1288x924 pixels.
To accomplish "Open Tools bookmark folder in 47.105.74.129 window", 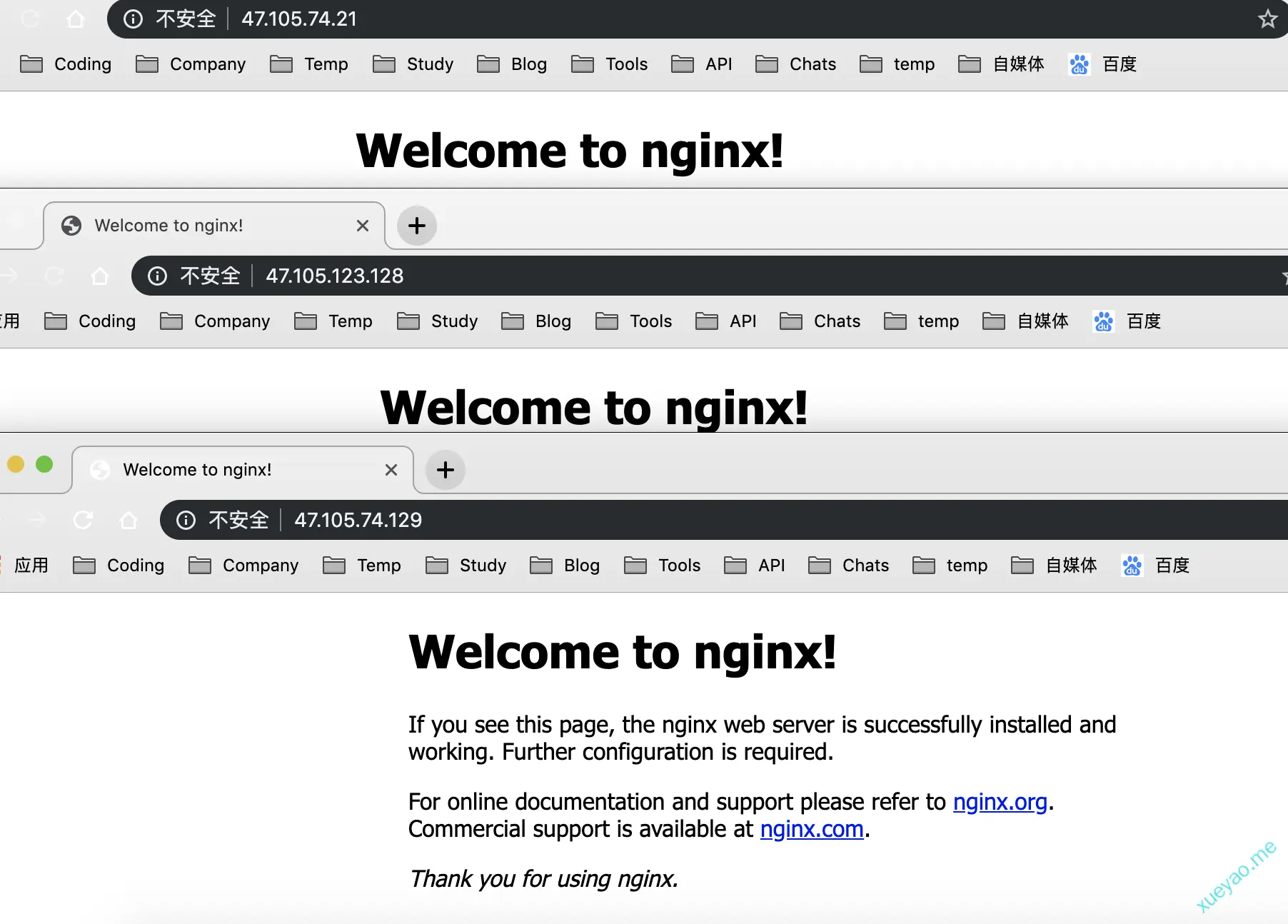I will [x=663, y=566].
